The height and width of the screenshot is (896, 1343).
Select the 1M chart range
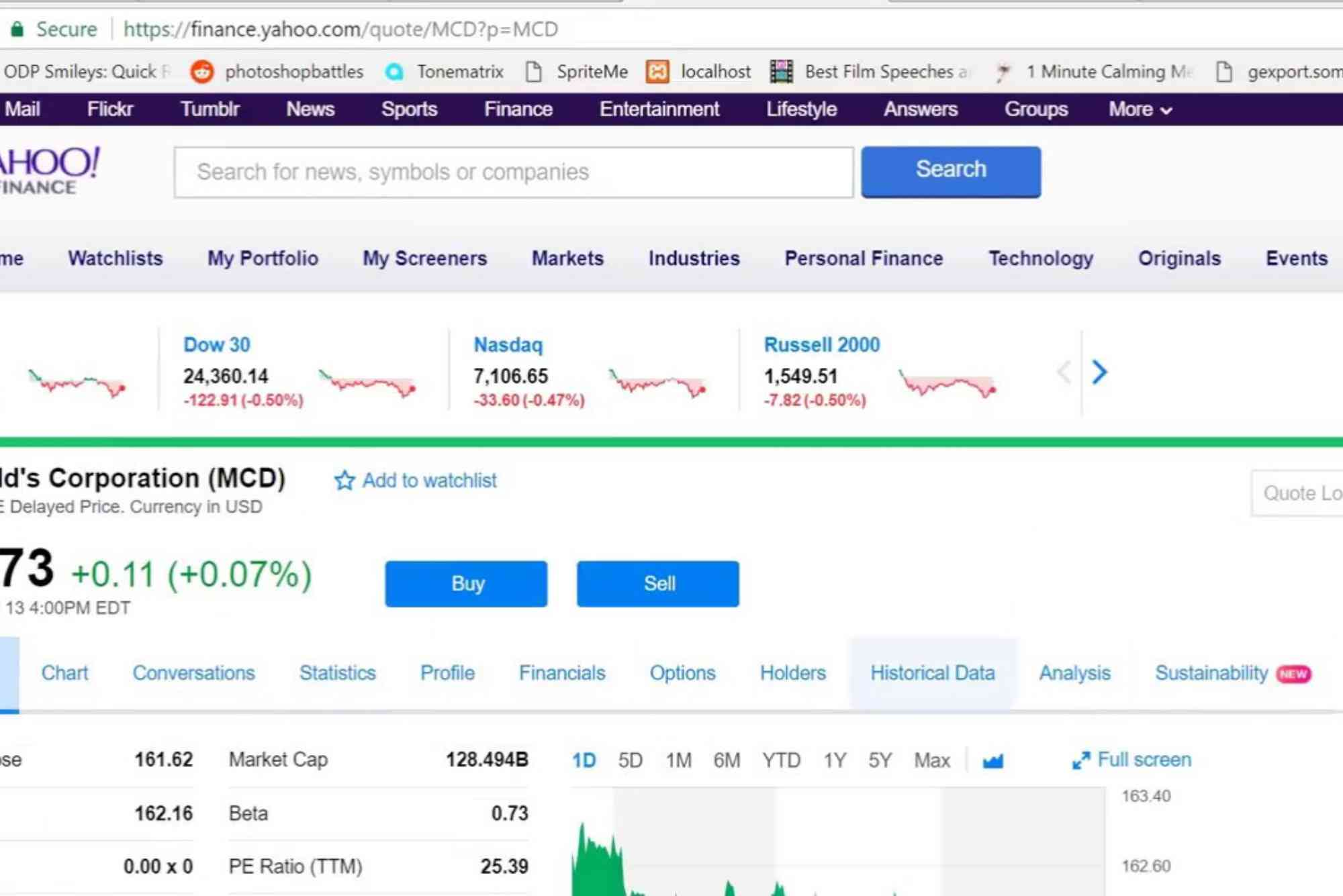tap(678, 760)
